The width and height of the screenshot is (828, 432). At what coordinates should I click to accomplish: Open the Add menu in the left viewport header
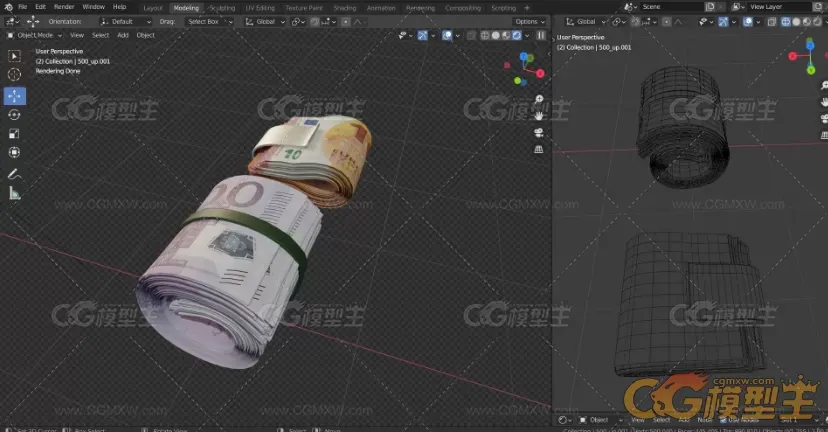[123, 35]
